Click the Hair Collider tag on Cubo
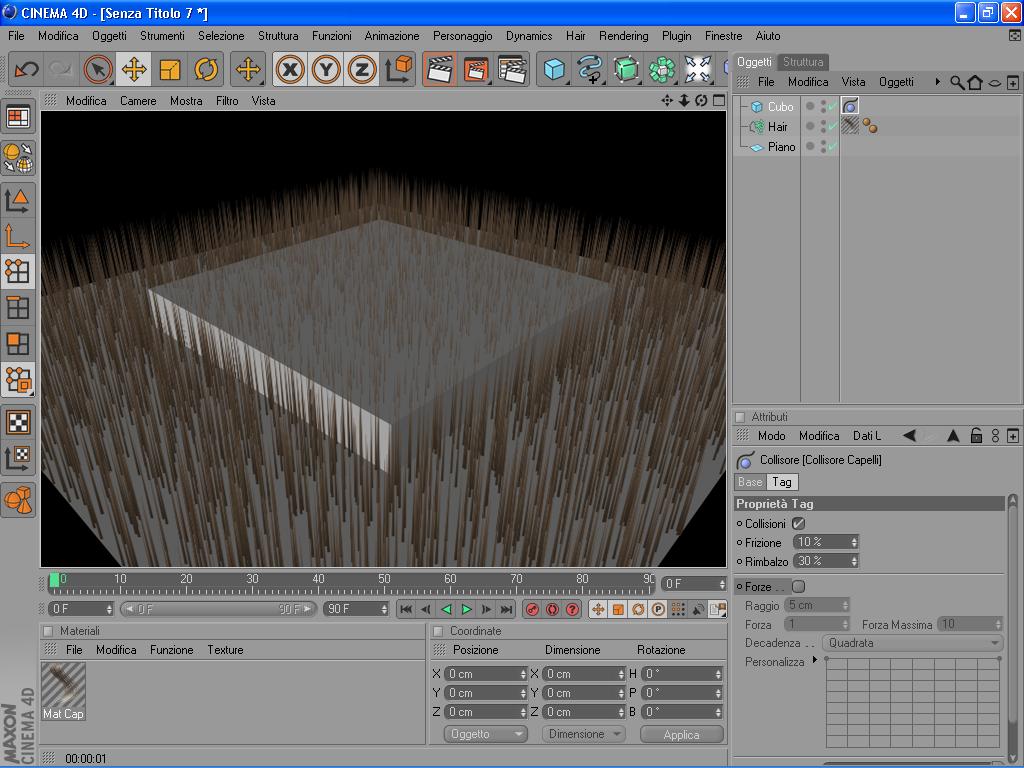This screenshot has width=1024, height=768. [x=850, y=106]
